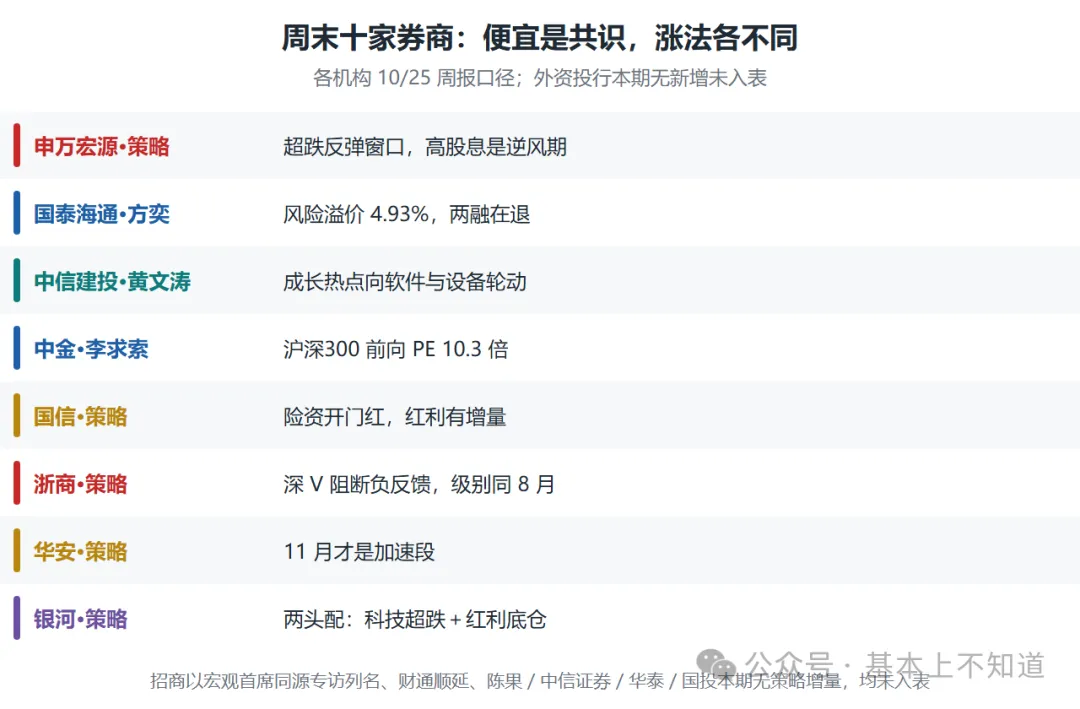The height and width of the screenshot is (709, 1080).
Task: Click the text 超跌反弹窗口，高股息是逆风期
Action: click(x=425, y=147)
